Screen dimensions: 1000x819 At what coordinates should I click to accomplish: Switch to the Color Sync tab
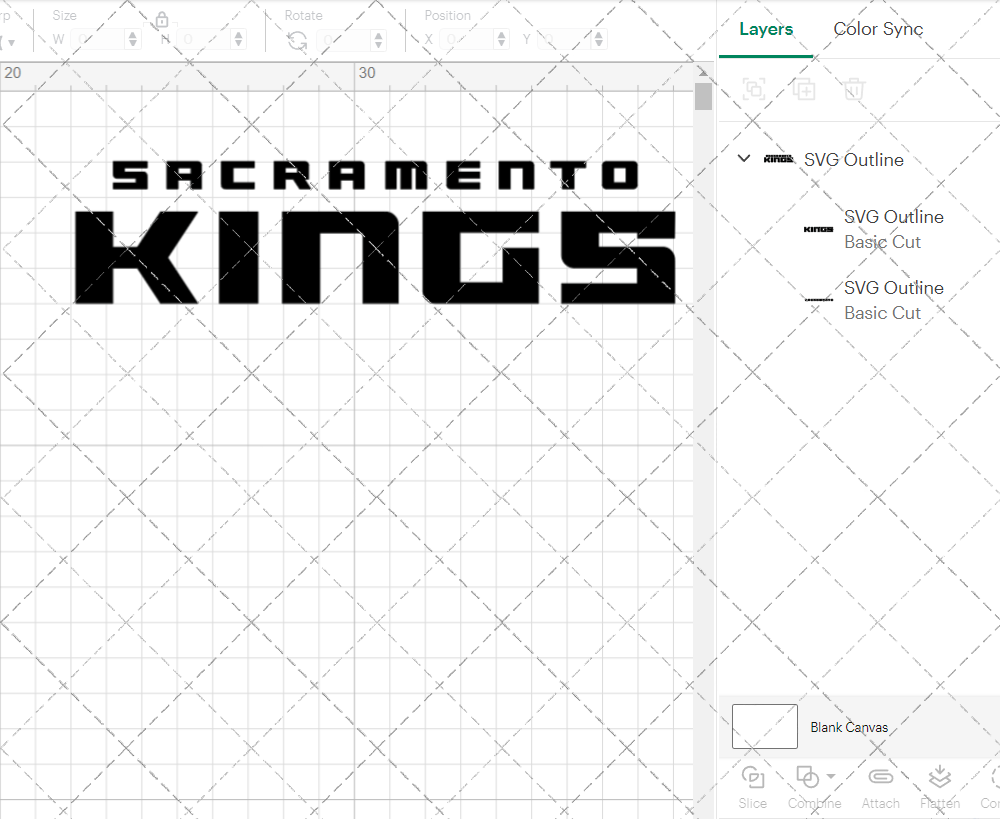[878, 29]
